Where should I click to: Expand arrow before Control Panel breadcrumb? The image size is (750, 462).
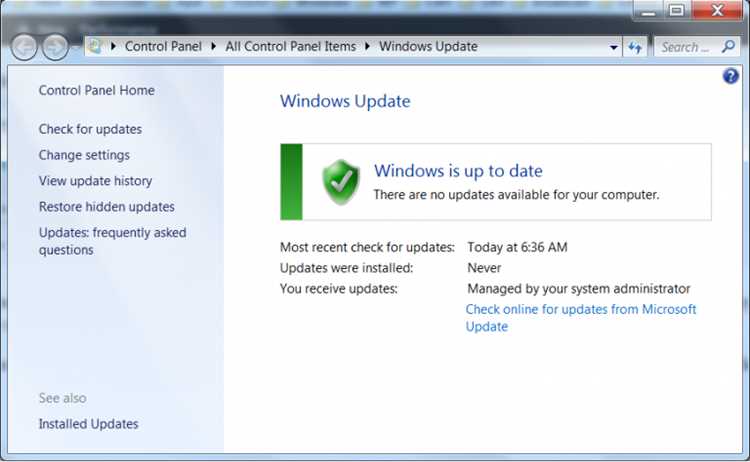pos(113,46)
